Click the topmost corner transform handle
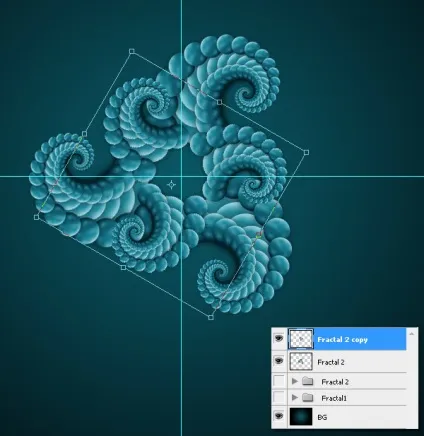This screenshot has height=436, width=424. coord(132,51)
